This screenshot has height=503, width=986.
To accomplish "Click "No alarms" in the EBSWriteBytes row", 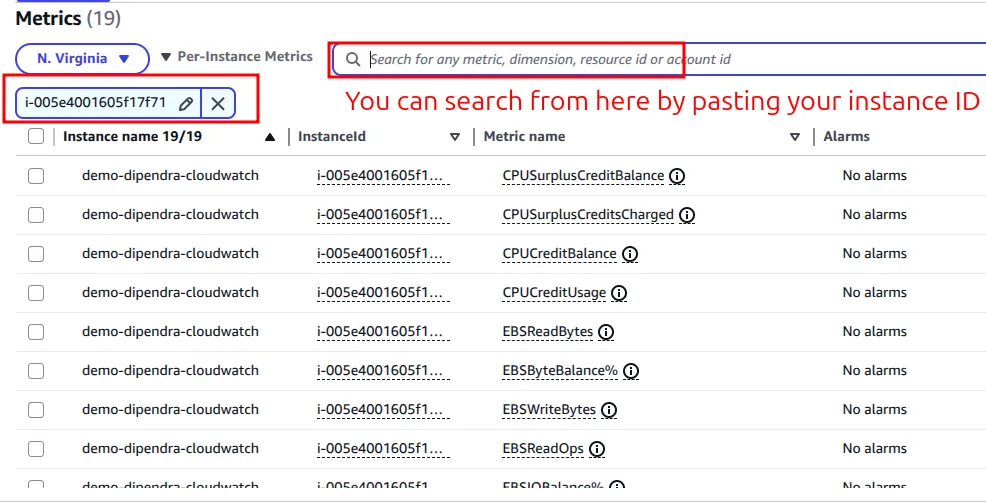I will tap(875, 410).
